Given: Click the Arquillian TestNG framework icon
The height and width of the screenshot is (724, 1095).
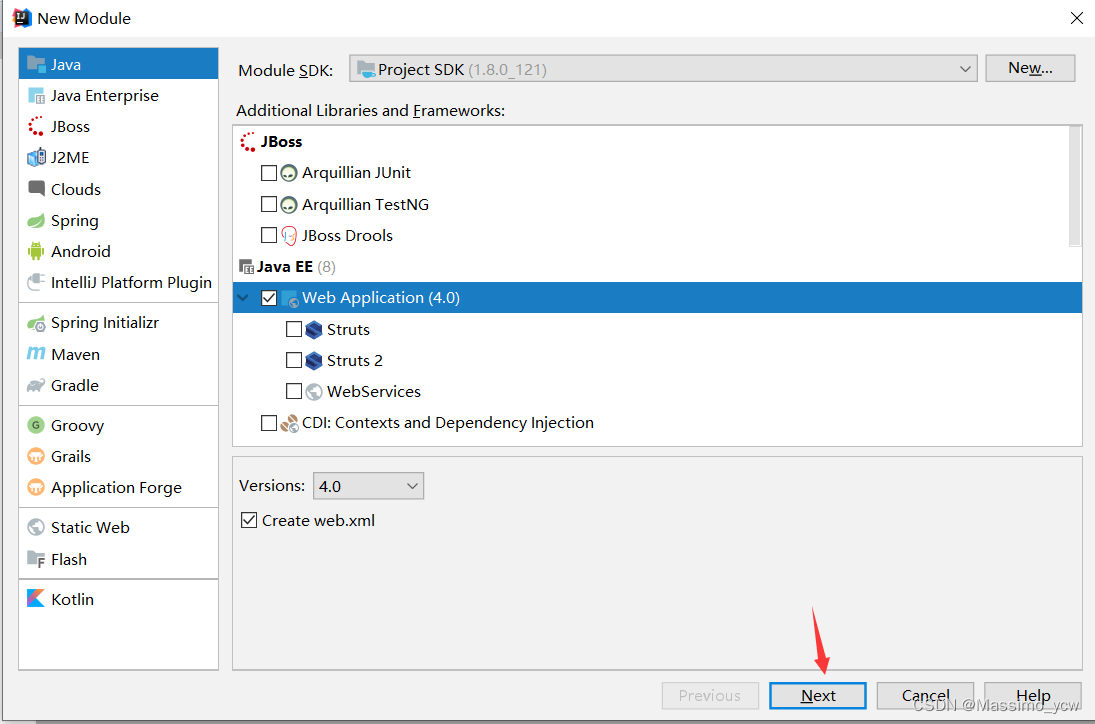Looking at the screenshot, I should tap(288, 205).
